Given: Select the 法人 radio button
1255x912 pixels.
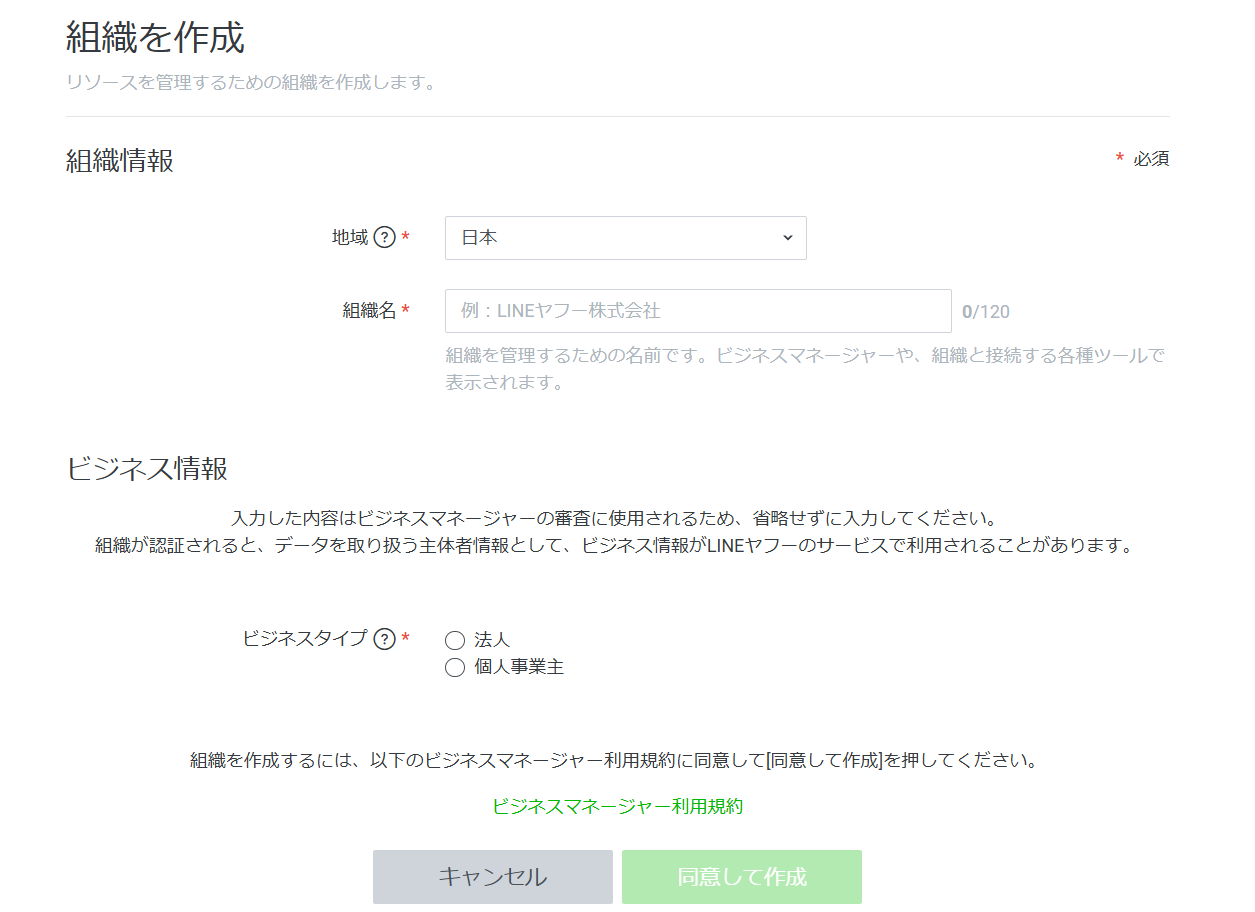Looking at the screenshot, I should pyautogui.click(x=455, y=641).
